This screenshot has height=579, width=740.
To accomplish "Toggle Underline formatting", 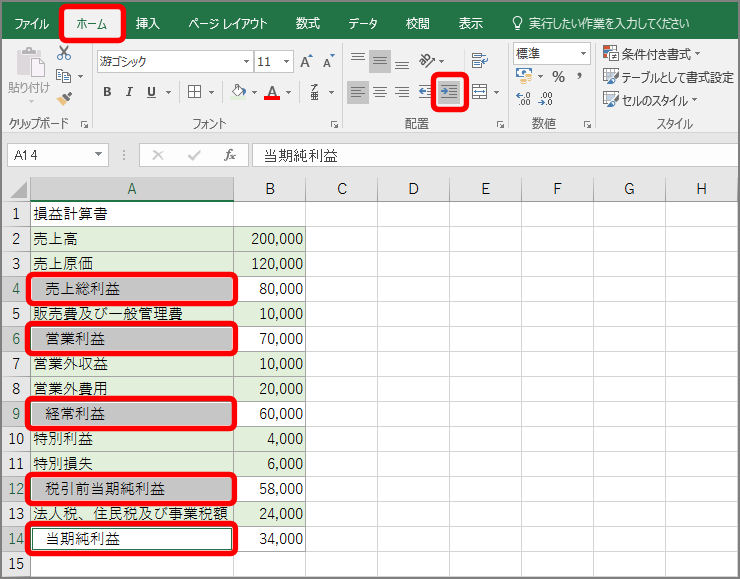I will (x=151, y=92).
